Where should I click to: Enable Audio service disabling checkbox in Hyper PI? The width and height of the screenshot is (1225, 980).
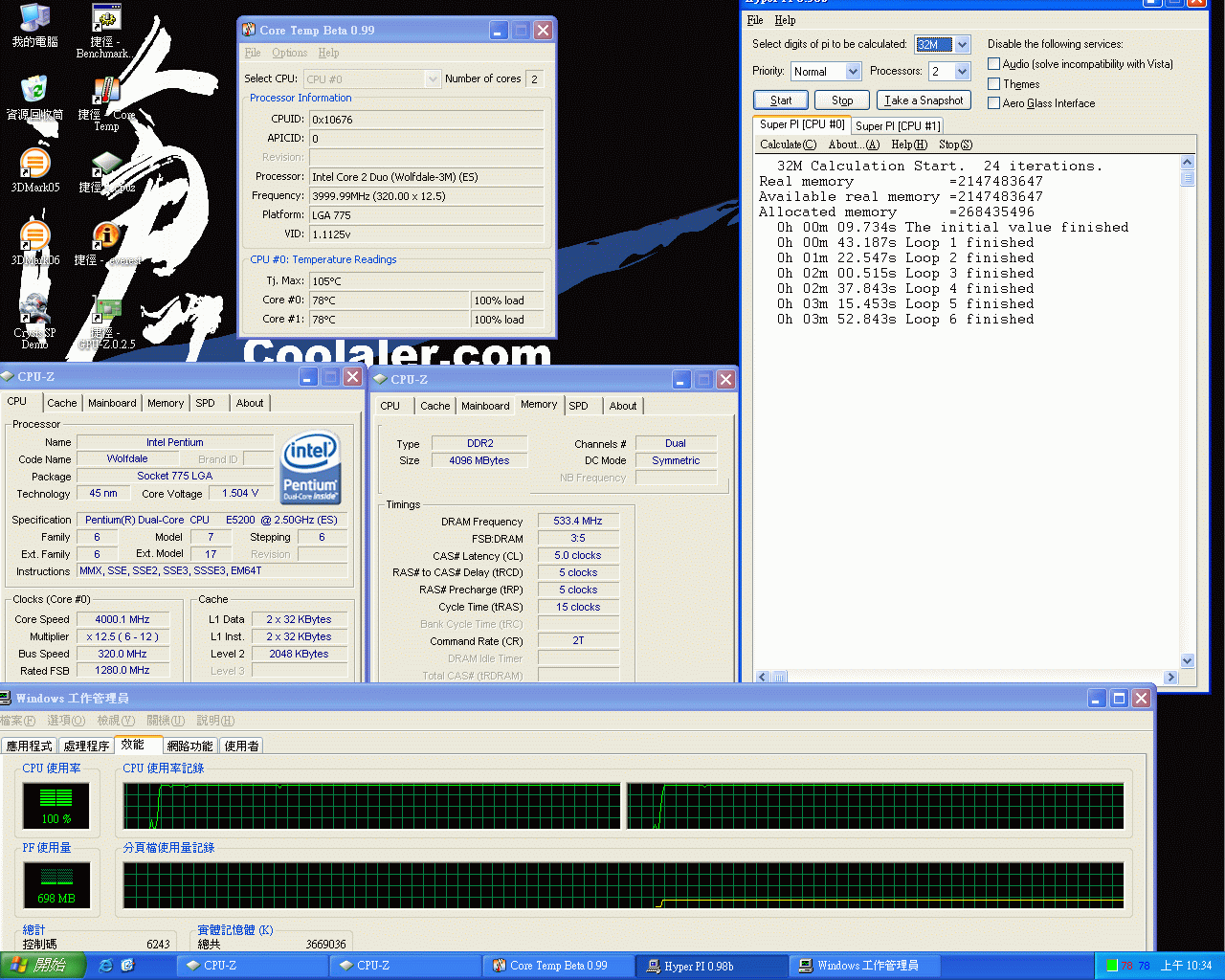pyautogui.click(x=994, y=64)
